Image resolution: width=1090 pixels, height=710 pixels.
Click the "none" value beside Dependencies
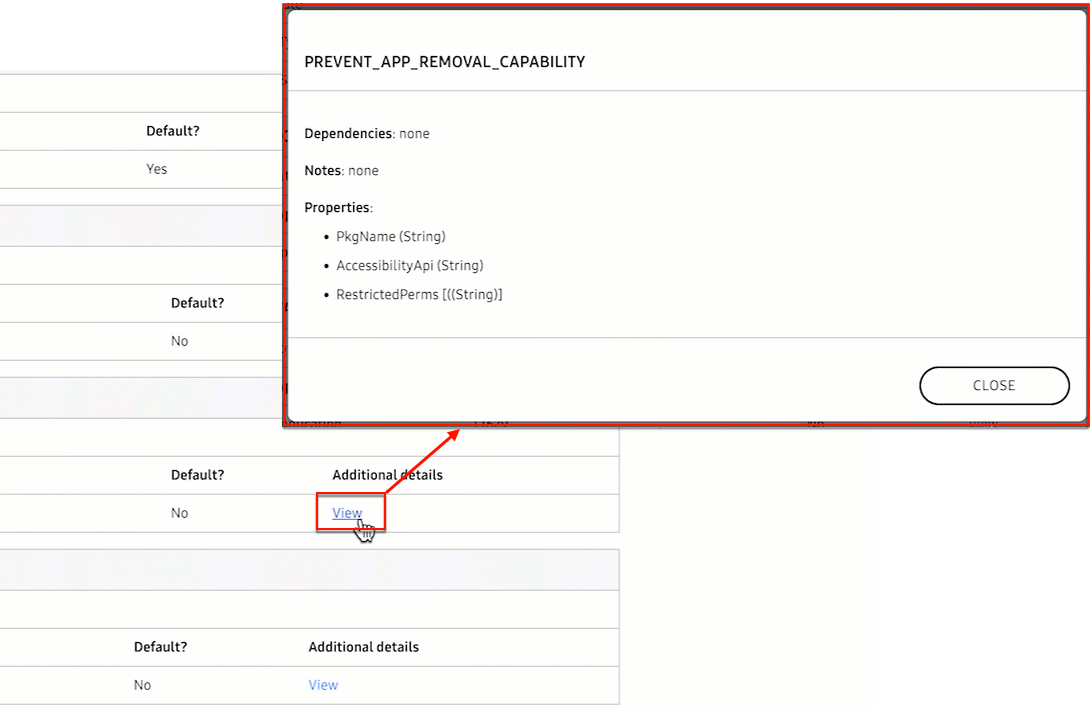click(414, 133)
